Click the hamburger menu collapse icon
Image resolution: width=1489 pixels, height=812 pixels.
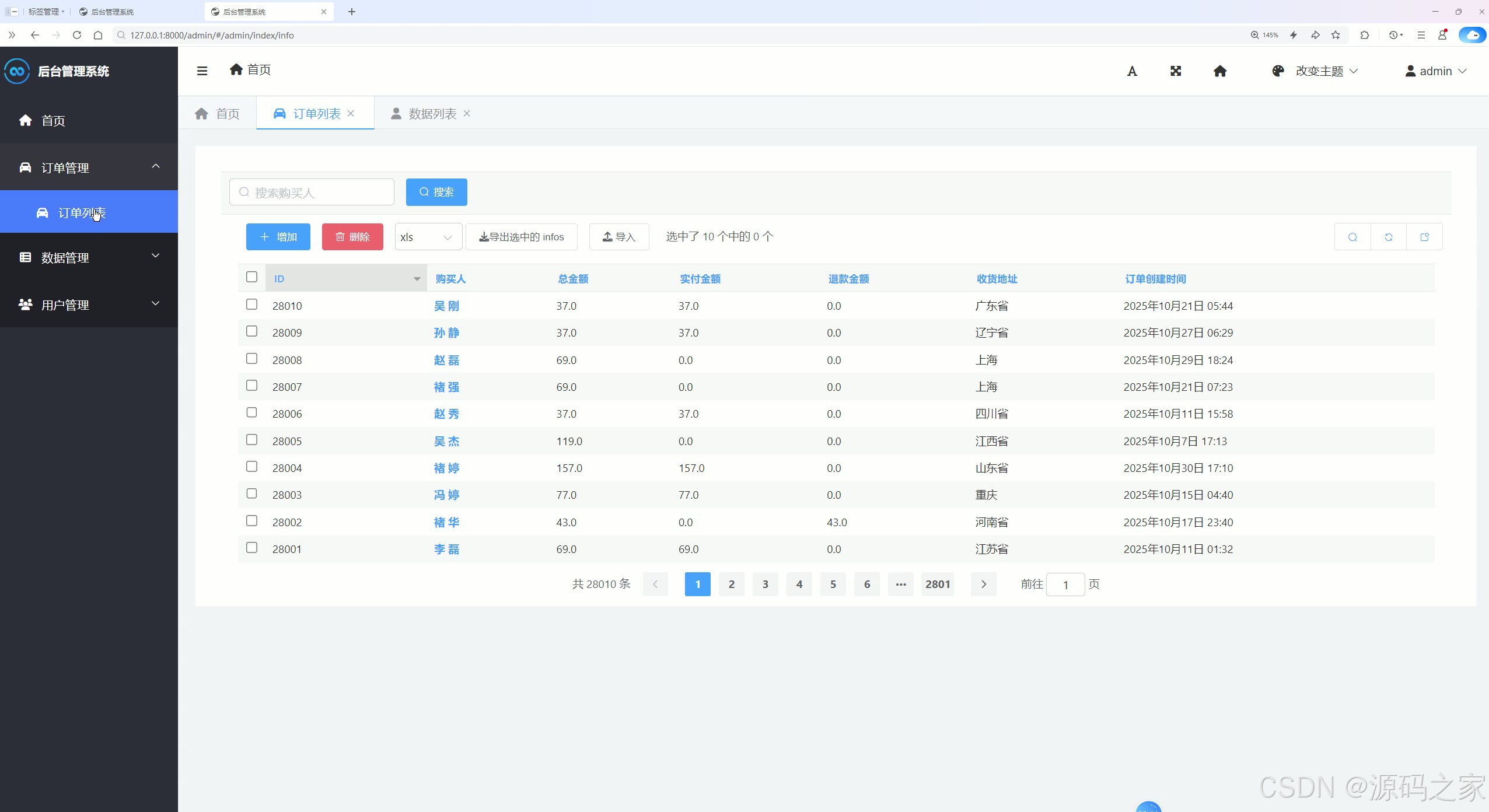click(202, 71)
